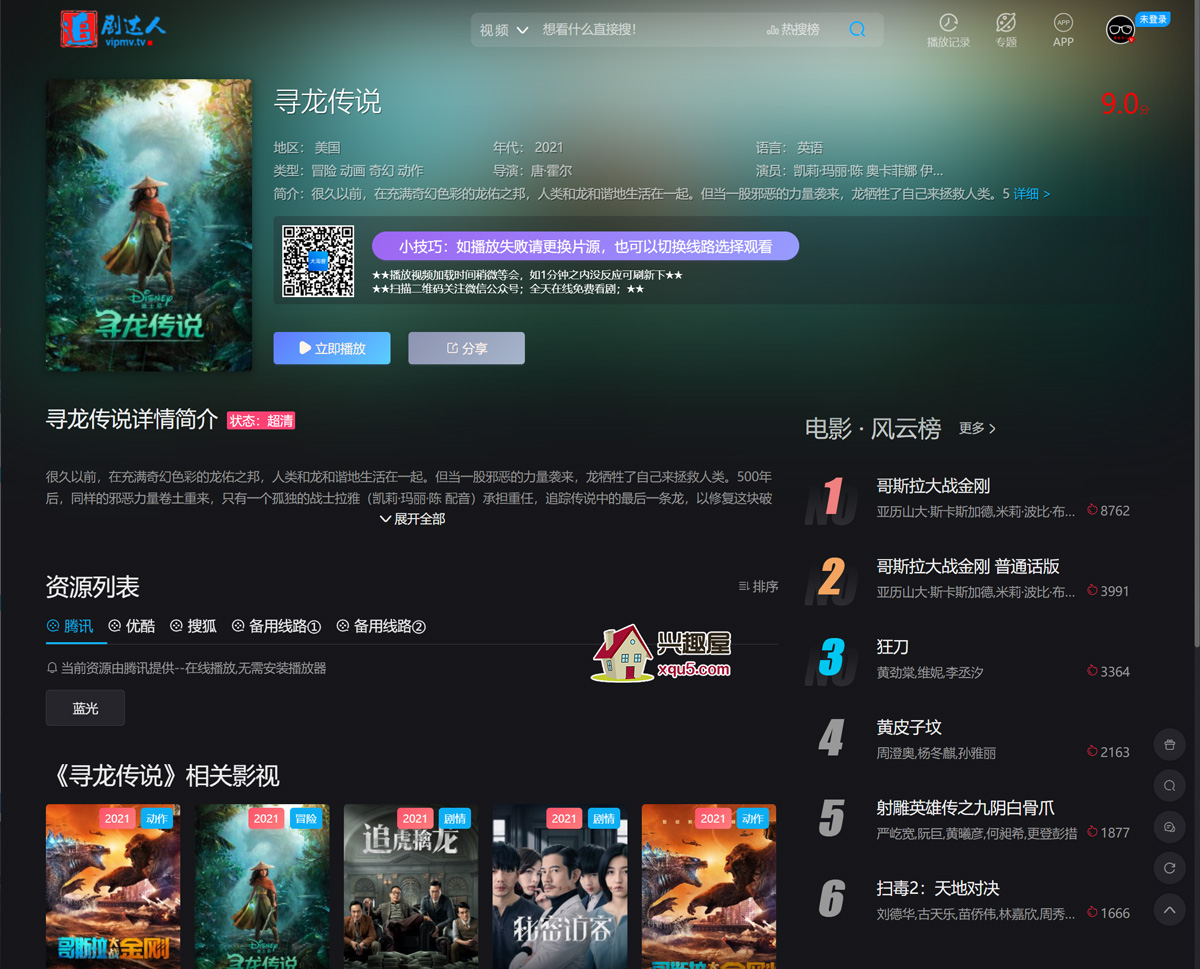Open the 详细 details link in the synopsis
Image resolution: width=1200 pixels, height=969 pixels.
coord(1031,194)
